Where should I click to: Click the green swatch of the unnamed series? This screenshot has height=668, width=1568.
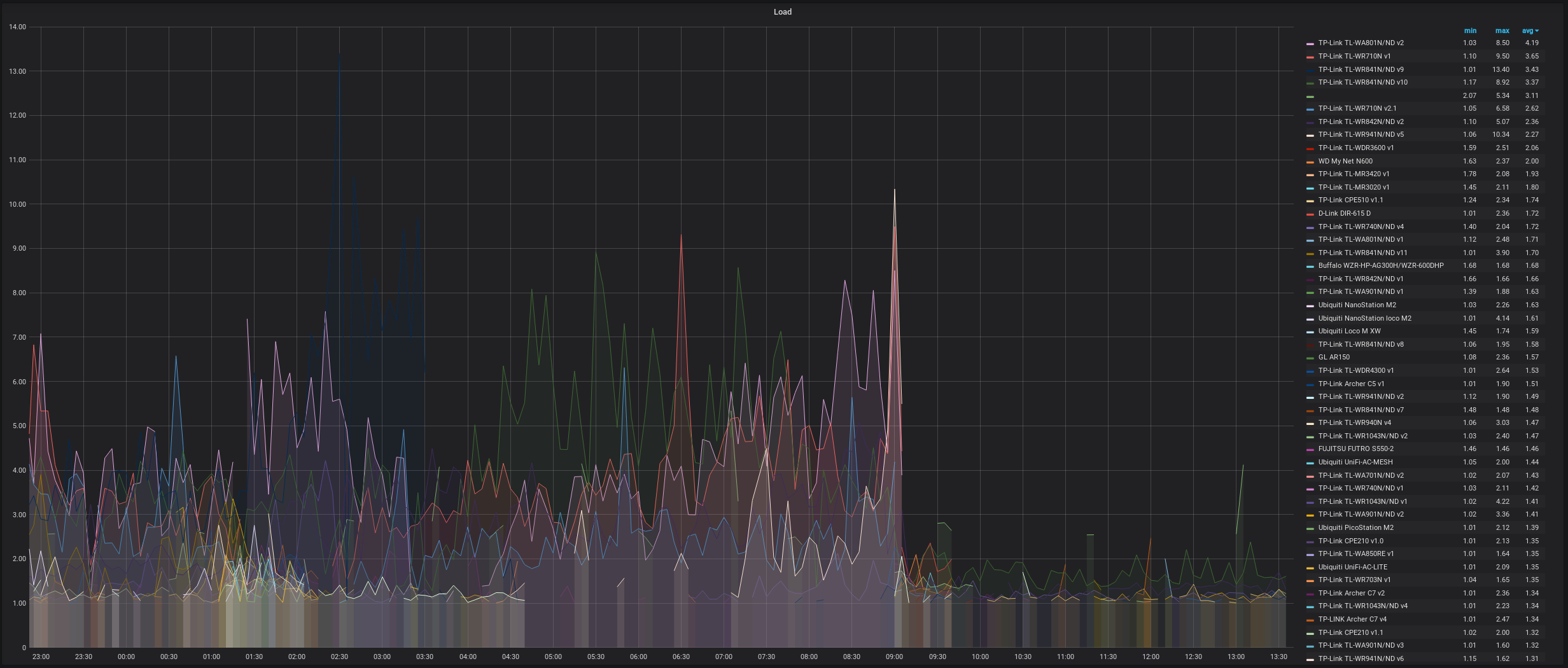tap(1310, 97)
